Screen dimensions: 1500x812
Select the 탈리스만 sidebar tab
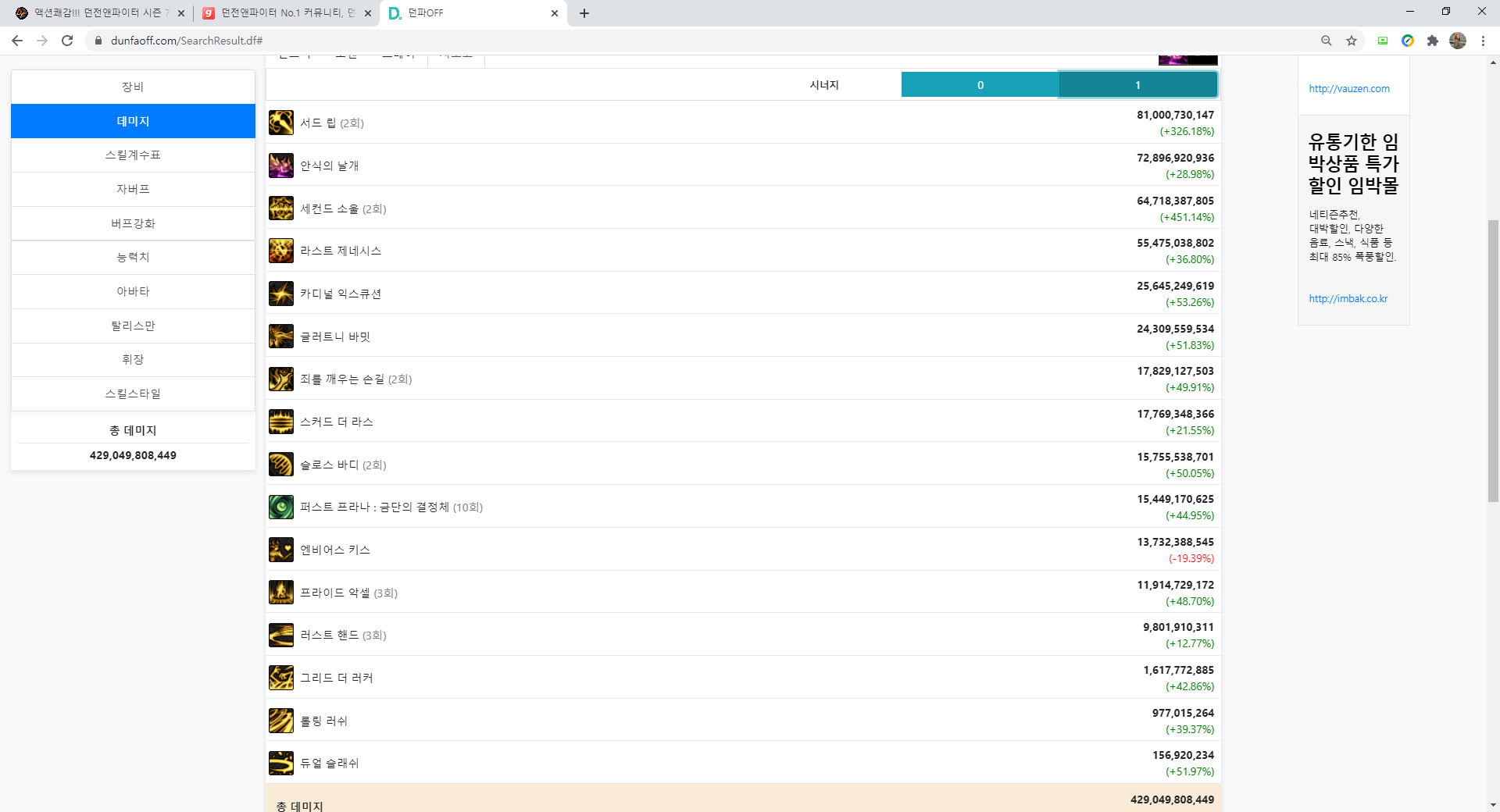(x=133, y=326)
